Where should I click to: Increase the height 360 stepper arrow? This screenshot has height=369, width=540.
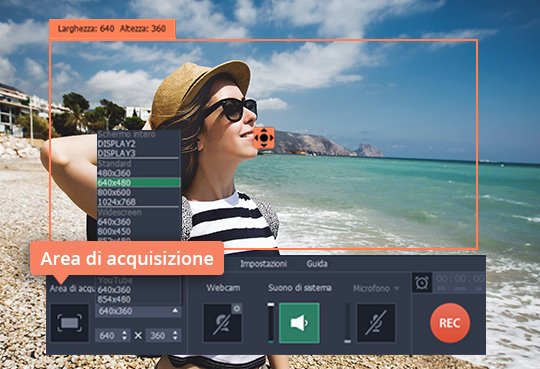(x=175, y=332)
